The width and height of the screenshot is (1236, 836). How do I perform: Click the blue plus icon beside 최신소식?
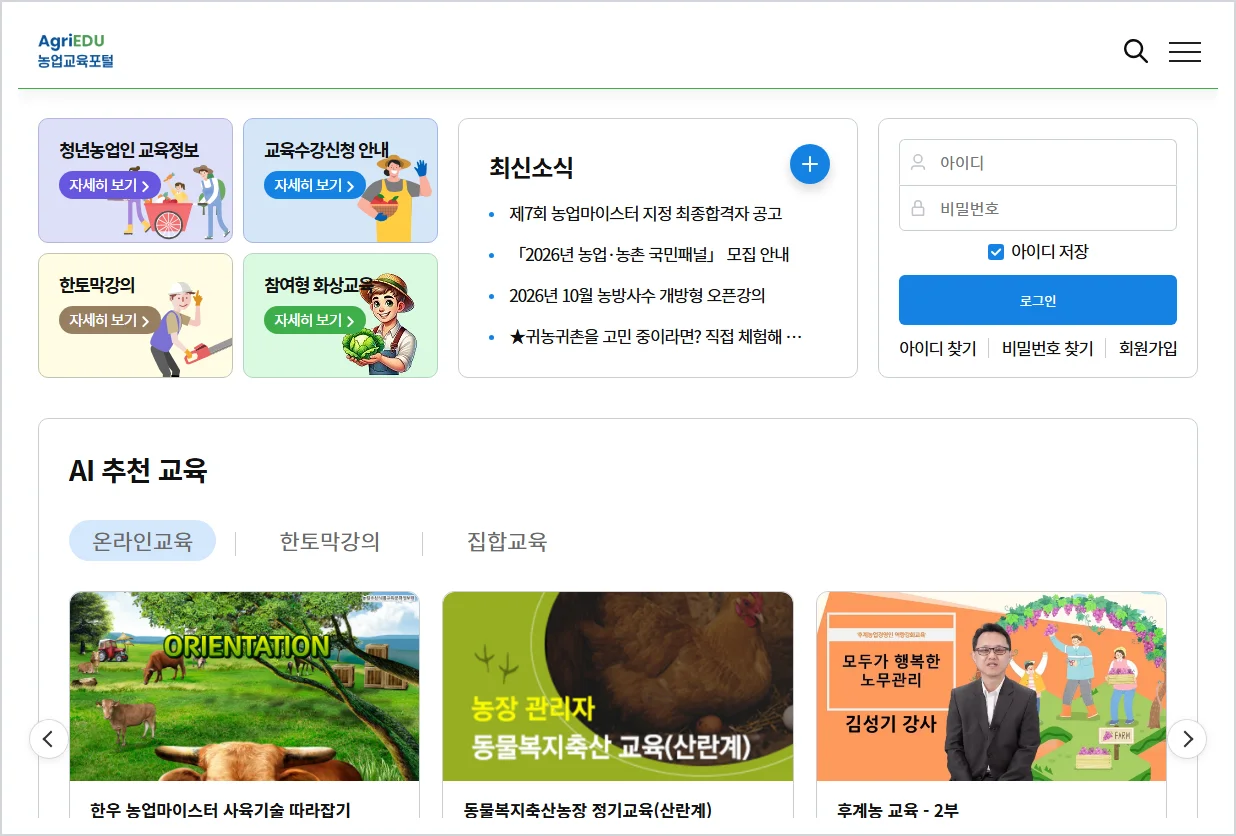tap(810, 164)
